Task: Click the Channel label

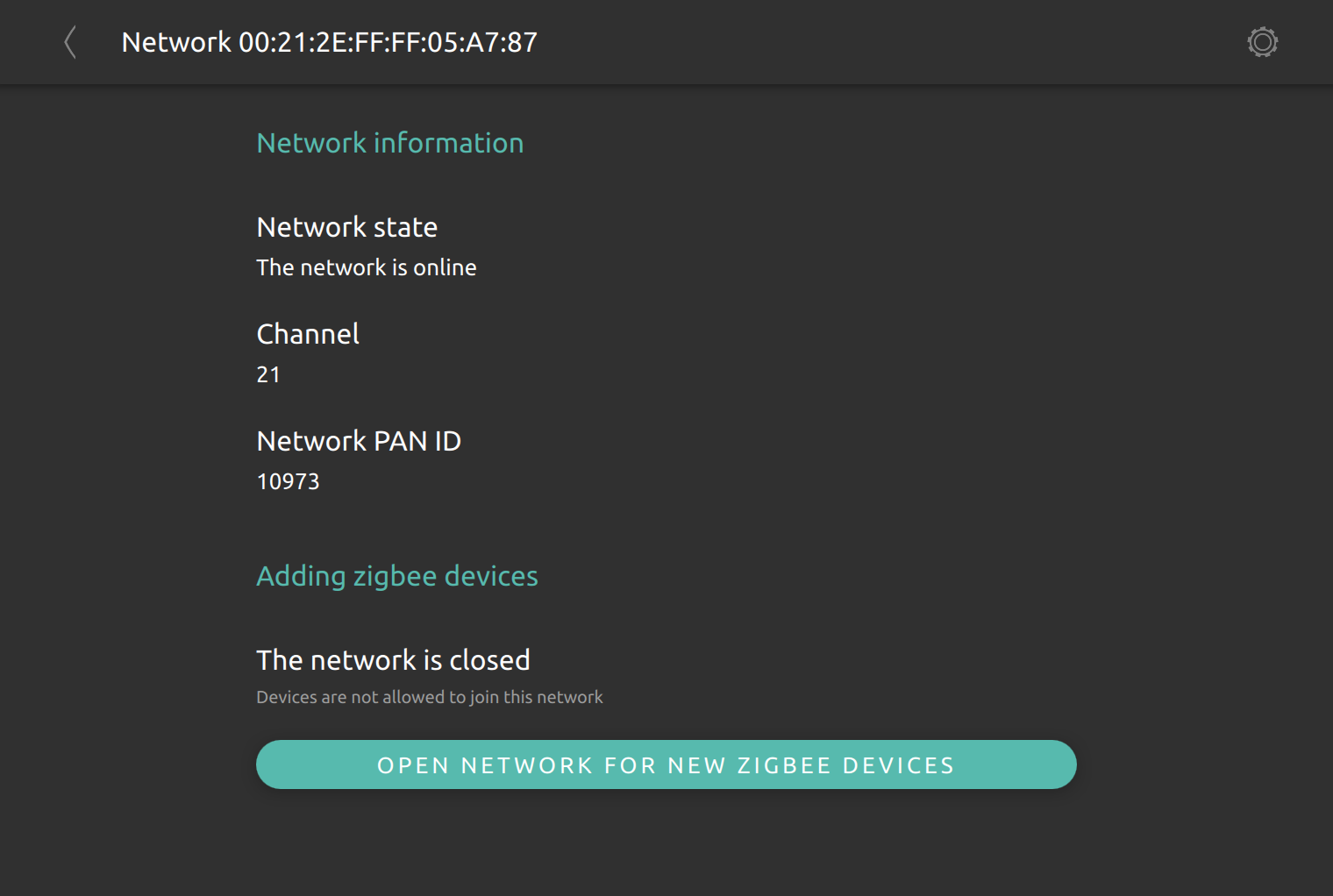Action: [308, 334]
